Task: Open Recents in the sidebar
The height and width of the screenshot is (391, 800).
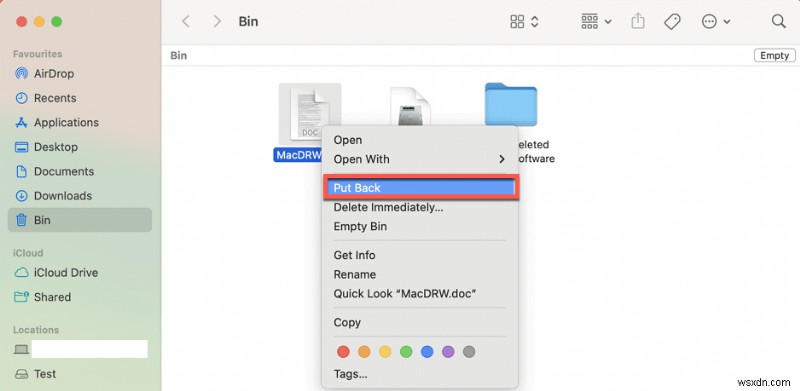Action: 55,98
